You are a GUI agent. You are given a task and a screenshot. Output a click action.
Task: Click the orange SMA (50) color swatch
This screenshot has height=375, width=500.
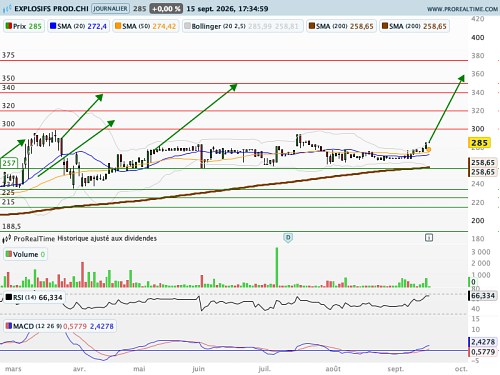[118, 26]
